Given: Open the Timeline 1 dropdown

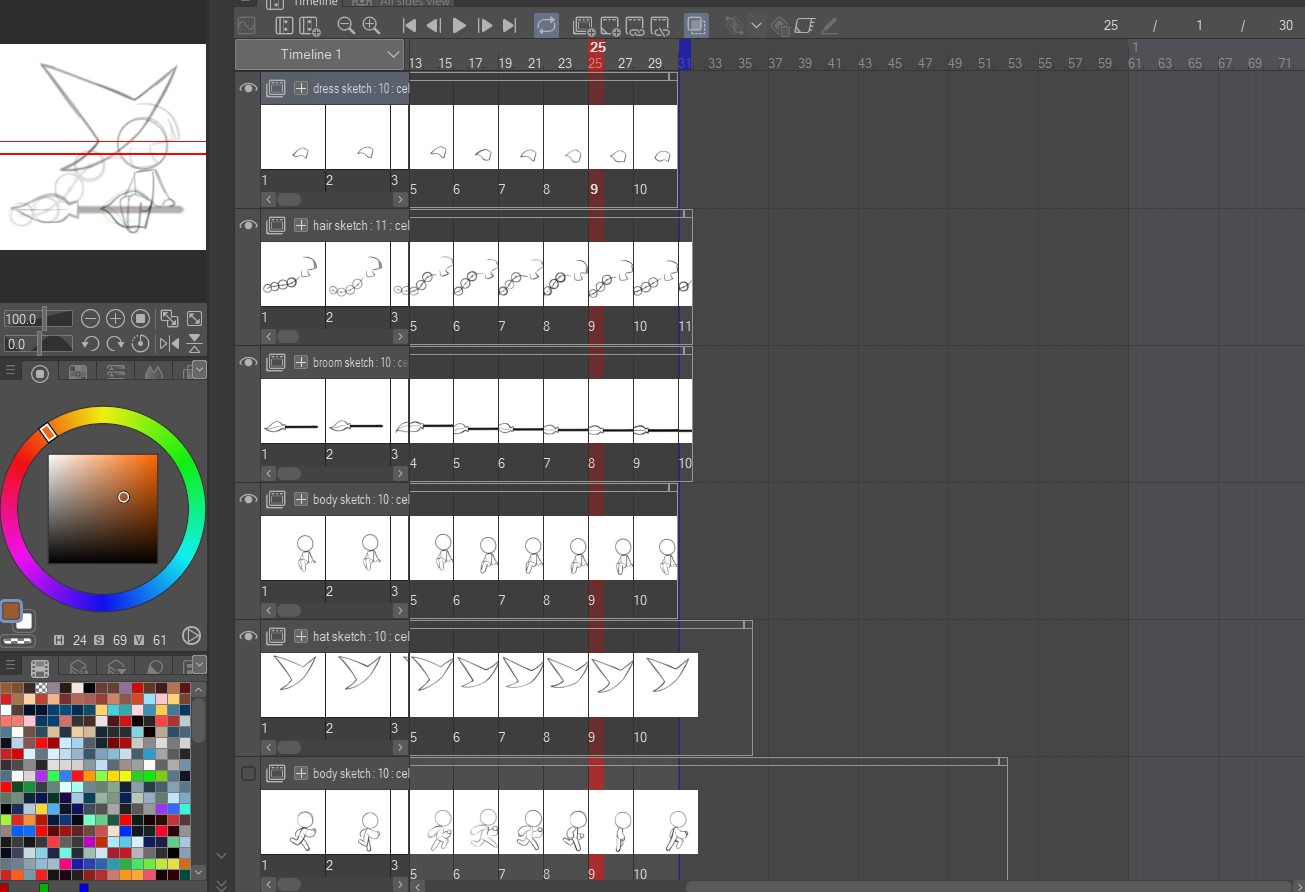Looking at the screenshot, I should 390,55.
